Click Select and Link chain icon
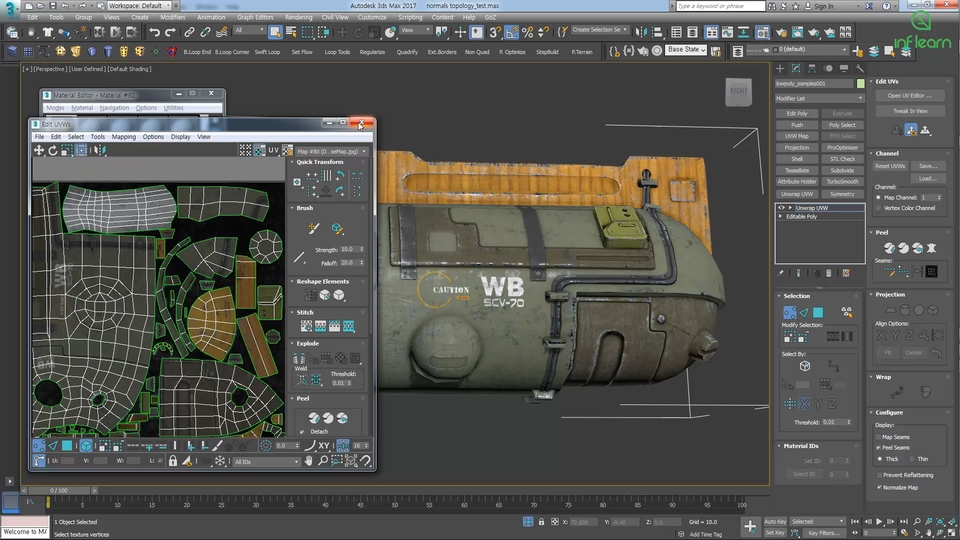Screen dimensions: 960x540 (189, 32)
